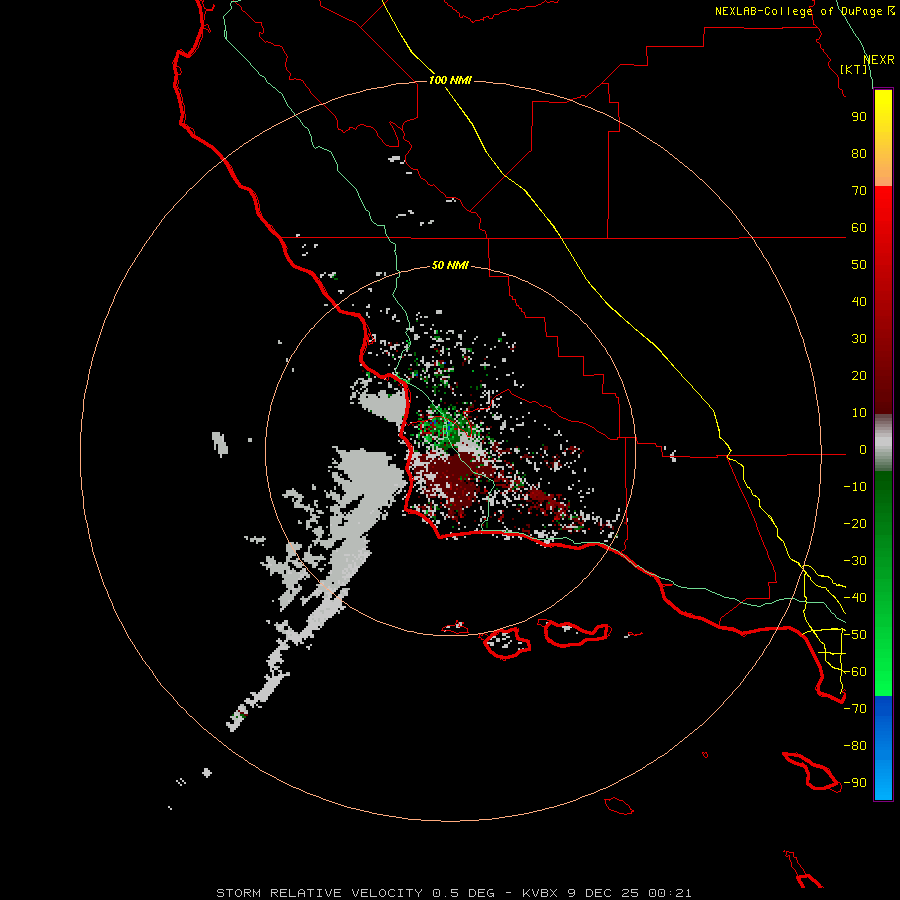Click the 80 value on velocity scale
900x900 pixels.
pyautogui.click(x=859, y=154)
